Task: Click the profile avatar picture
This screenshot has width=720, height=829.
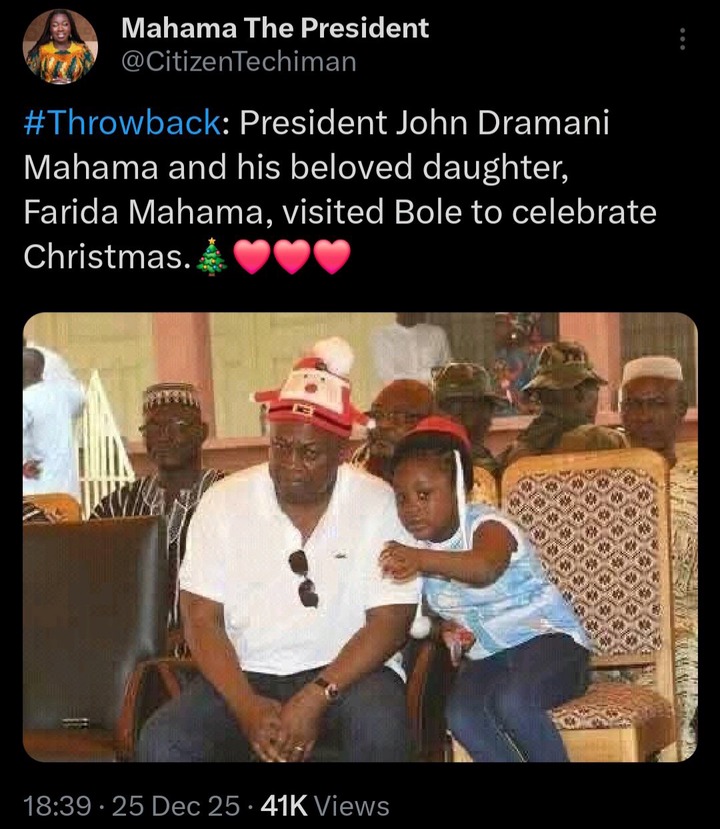Action: click(60, 46)
